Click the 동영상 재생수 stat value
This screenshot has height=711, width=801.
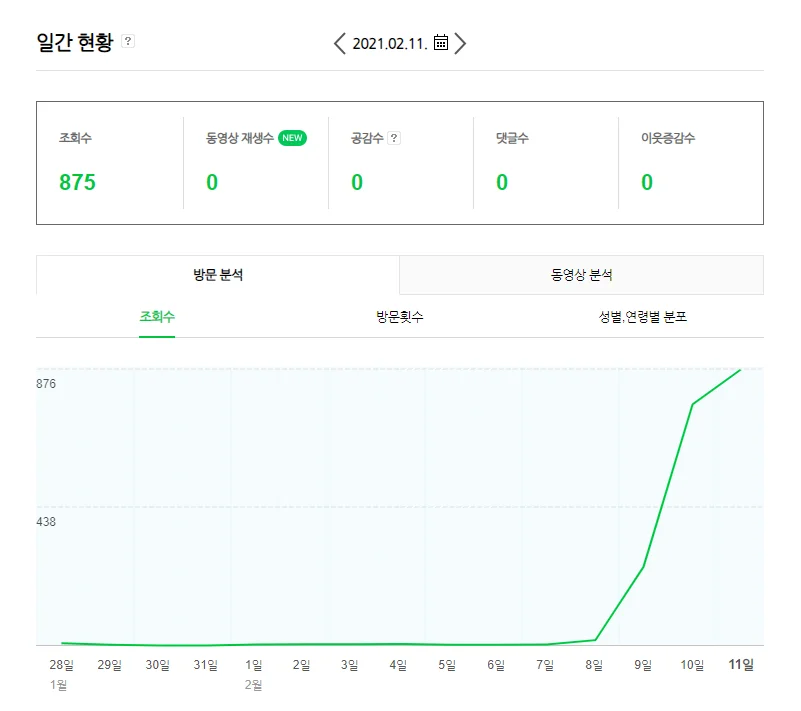tap(212, 182)
